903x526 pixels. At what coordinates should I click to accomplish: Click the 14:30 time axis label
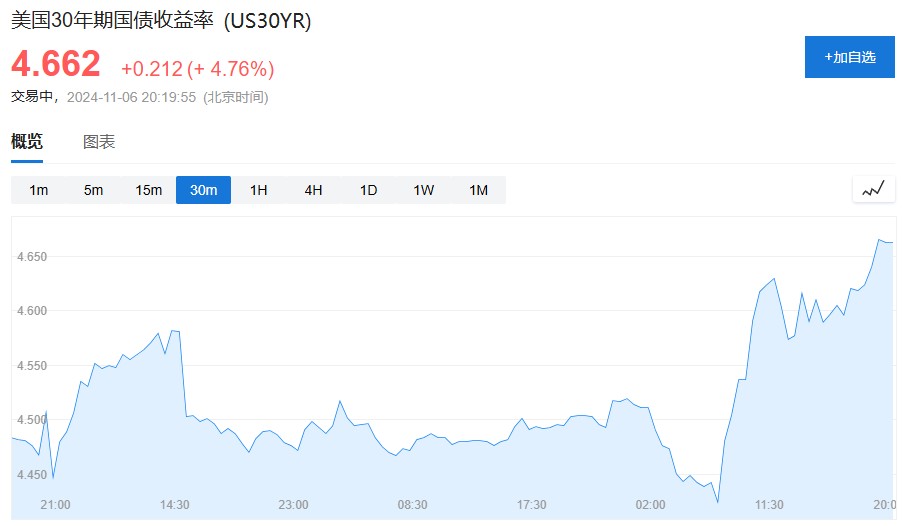tap(174, 505)
